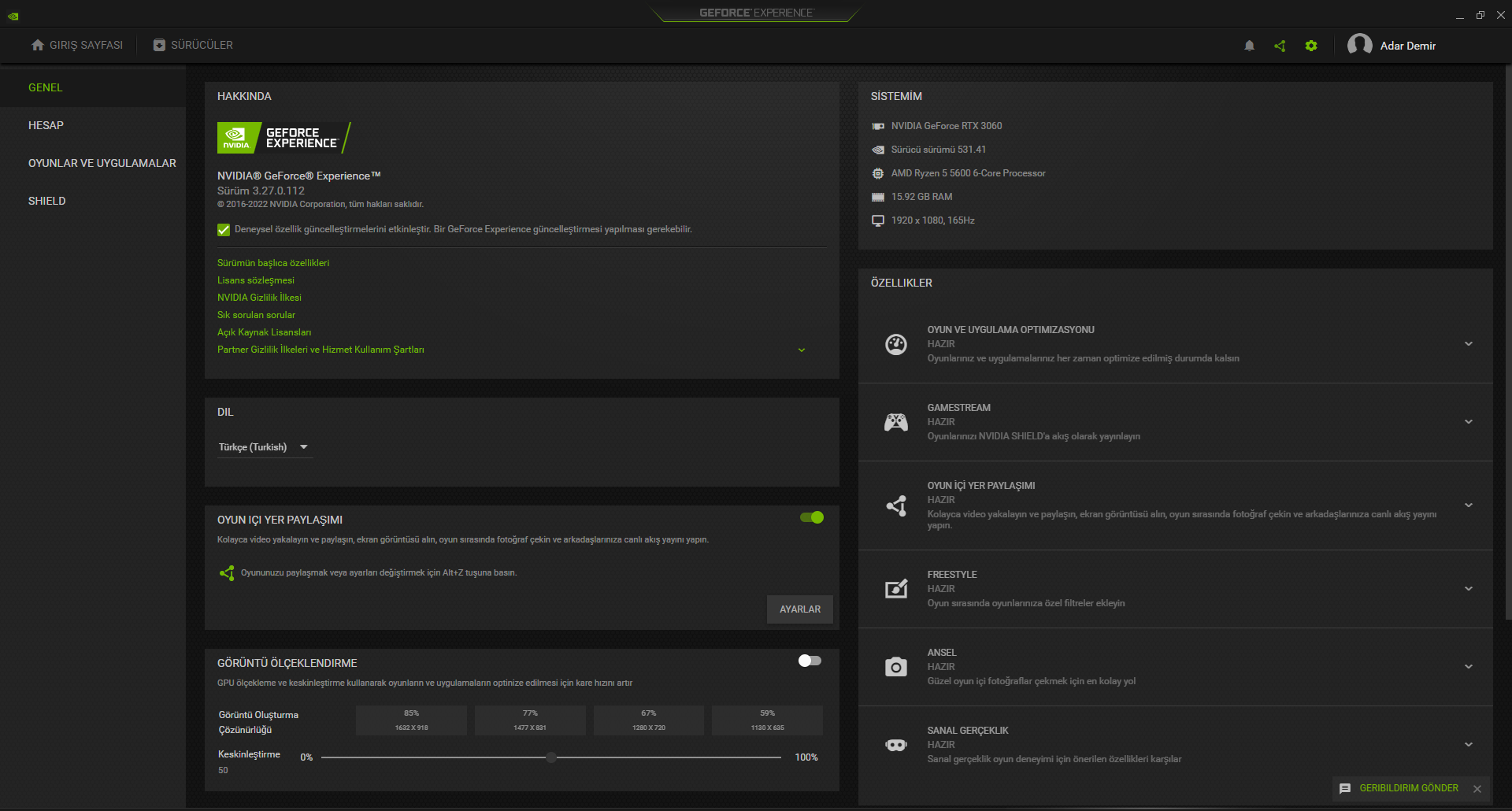Click the driver version eye icon
This screenshot has width=1512, height=811.
point(878,150)
